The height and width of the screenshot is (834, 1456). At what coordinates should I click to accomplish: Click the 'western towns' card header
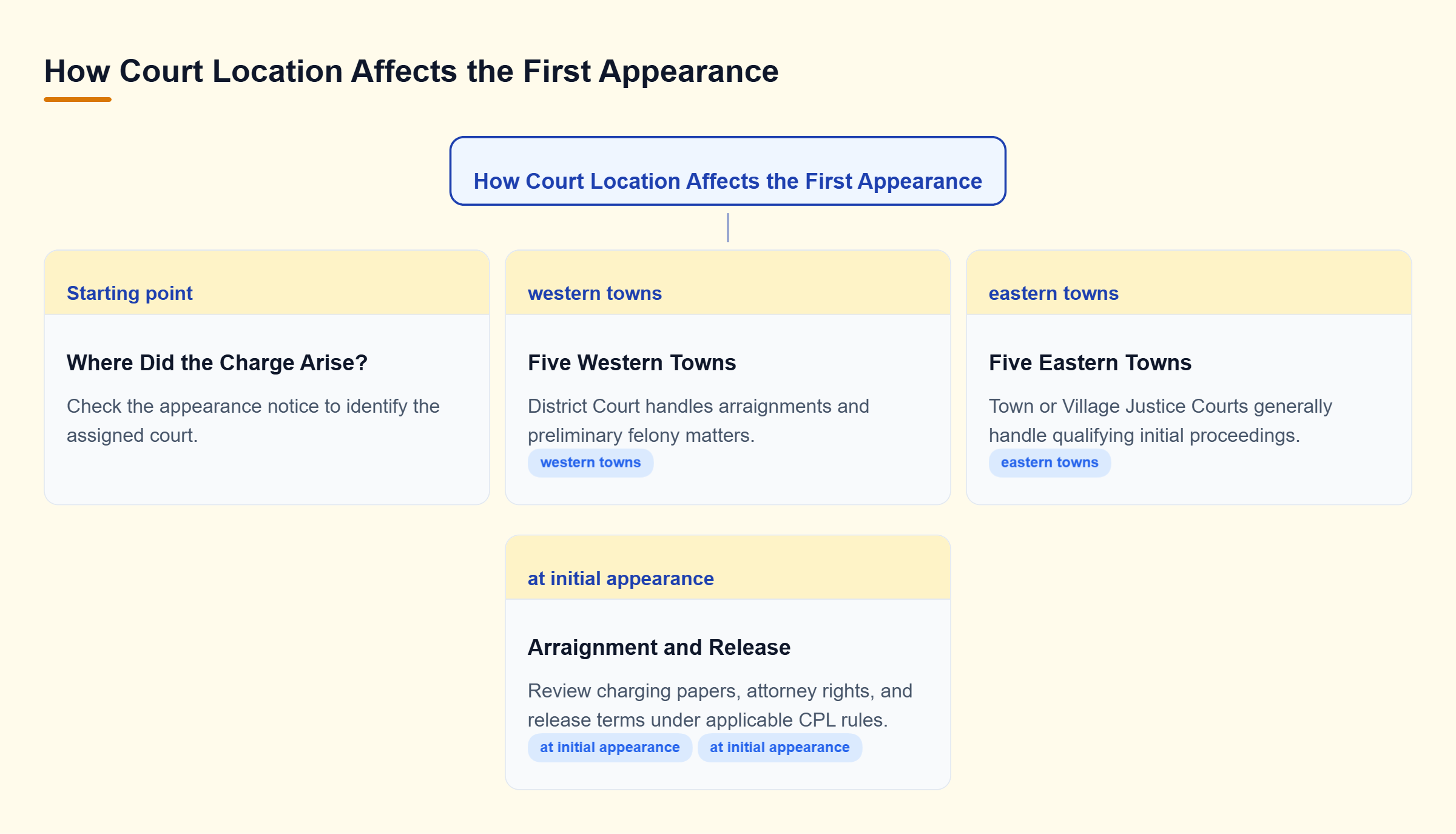(x=727, y=283)
